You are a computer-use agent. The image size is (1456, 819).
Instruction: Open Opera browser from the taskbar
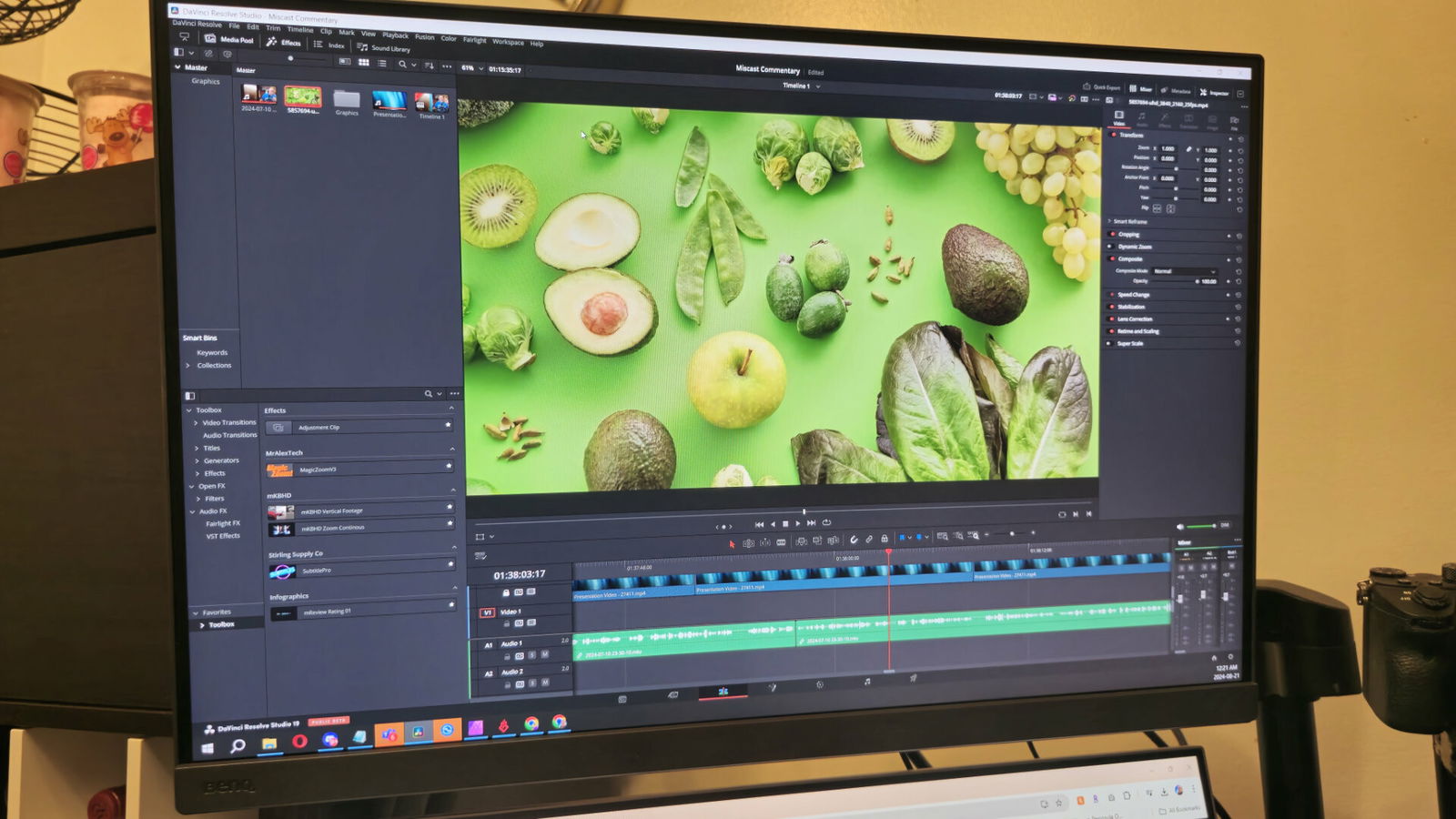coord(298,741)
